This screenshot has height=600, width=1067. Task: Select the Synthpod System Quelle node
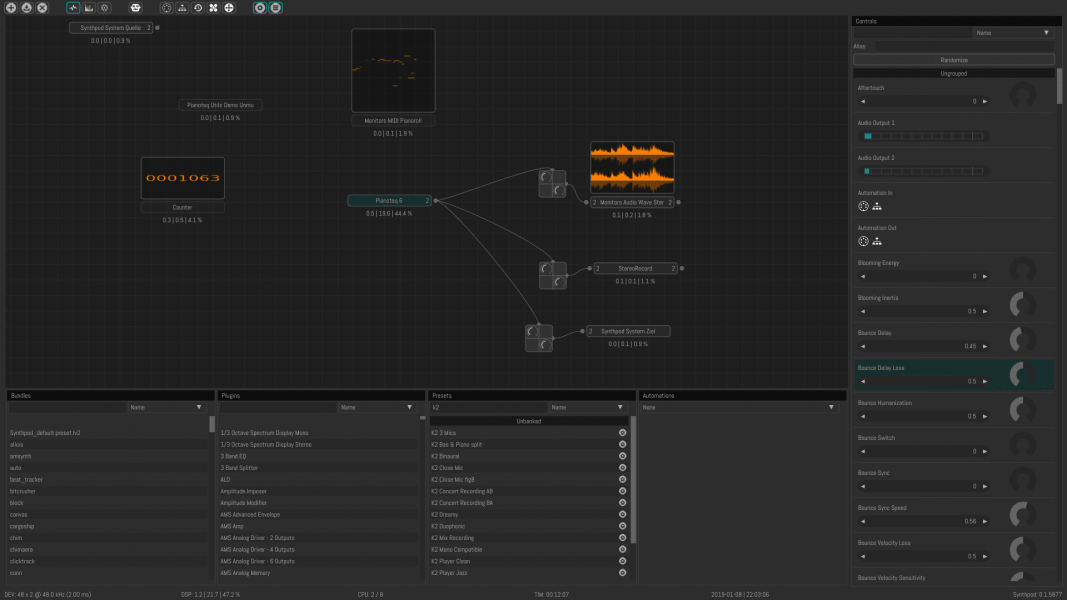[x=111, y=28]
